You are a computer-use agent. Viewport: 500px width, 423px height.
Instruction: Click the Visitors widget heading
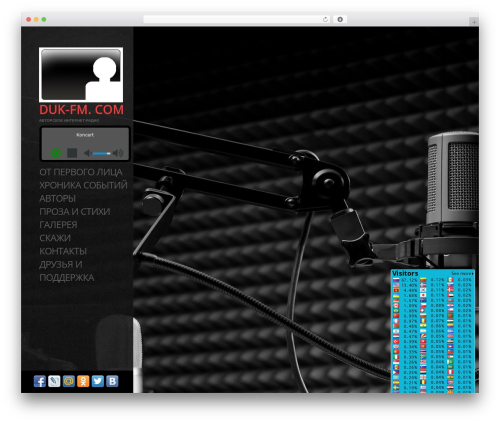405,273
